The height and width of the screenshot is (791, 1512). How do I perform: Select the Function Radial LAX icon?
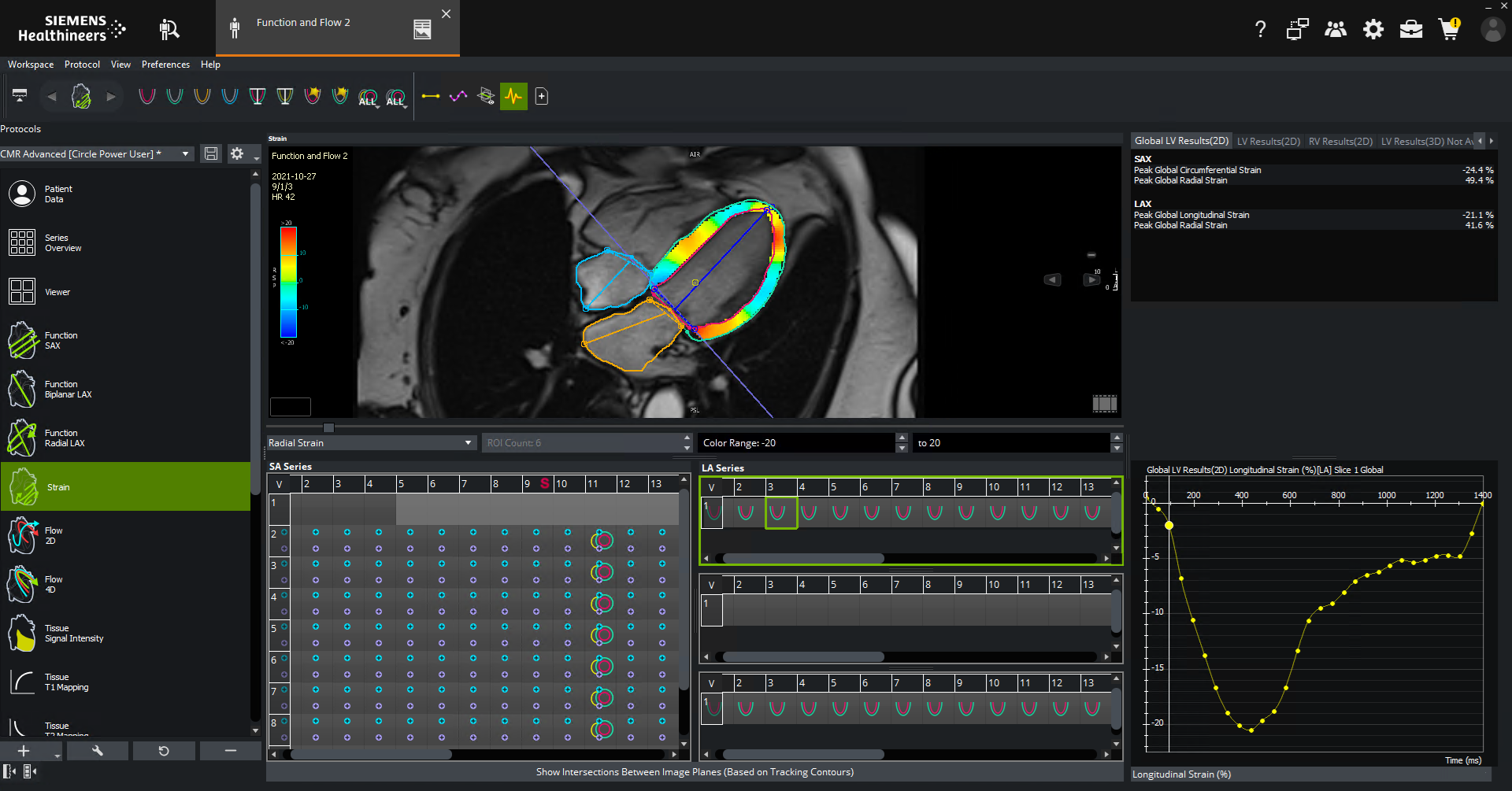(22, 438)
